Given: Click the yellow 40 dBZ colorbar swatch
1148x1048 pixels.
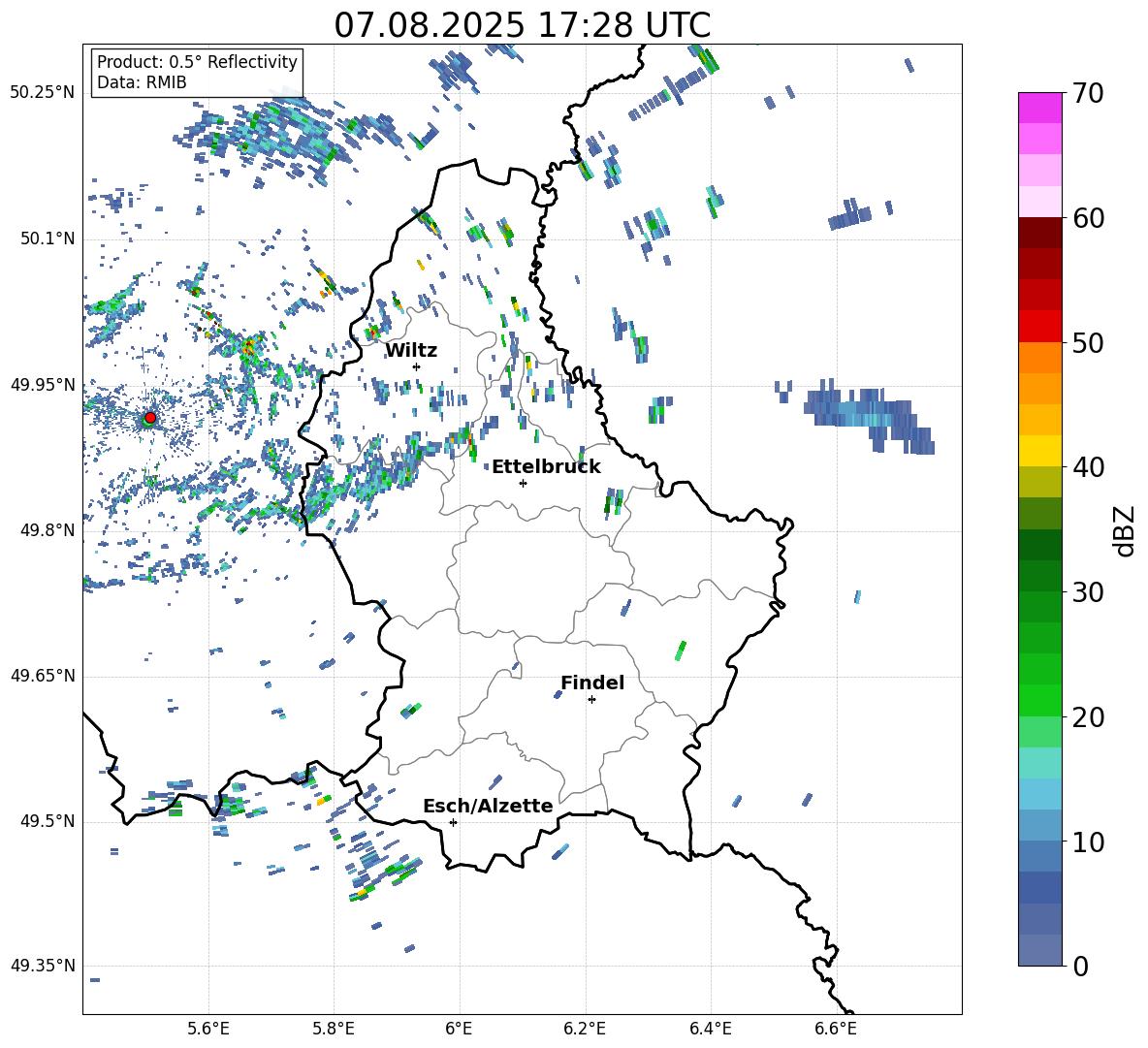Looking at the screenshot, I should click(x=1039, y=451).
